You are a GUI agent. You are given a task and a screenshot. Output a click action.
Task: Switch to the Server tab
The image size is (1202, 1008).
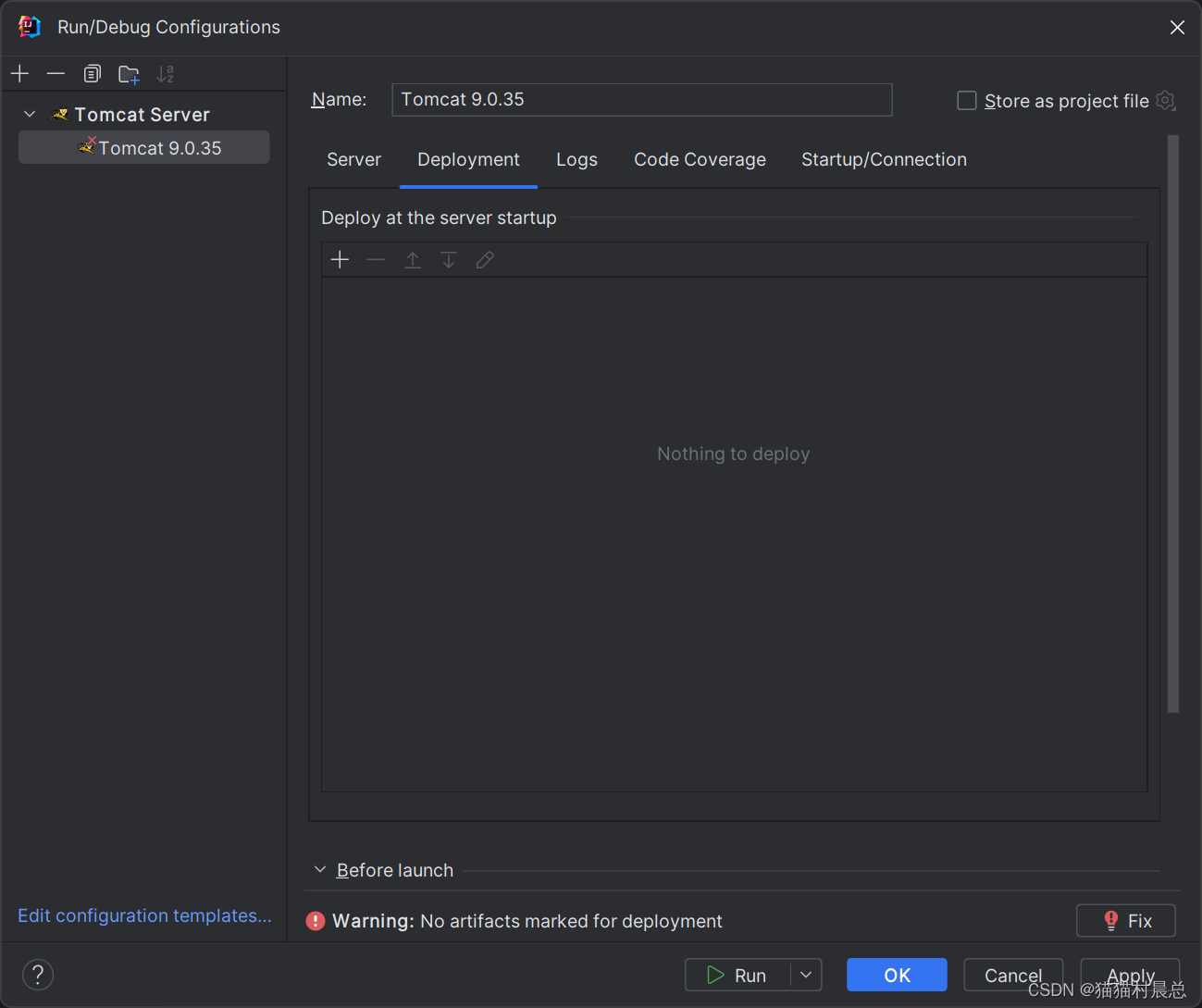pos(353,159)
